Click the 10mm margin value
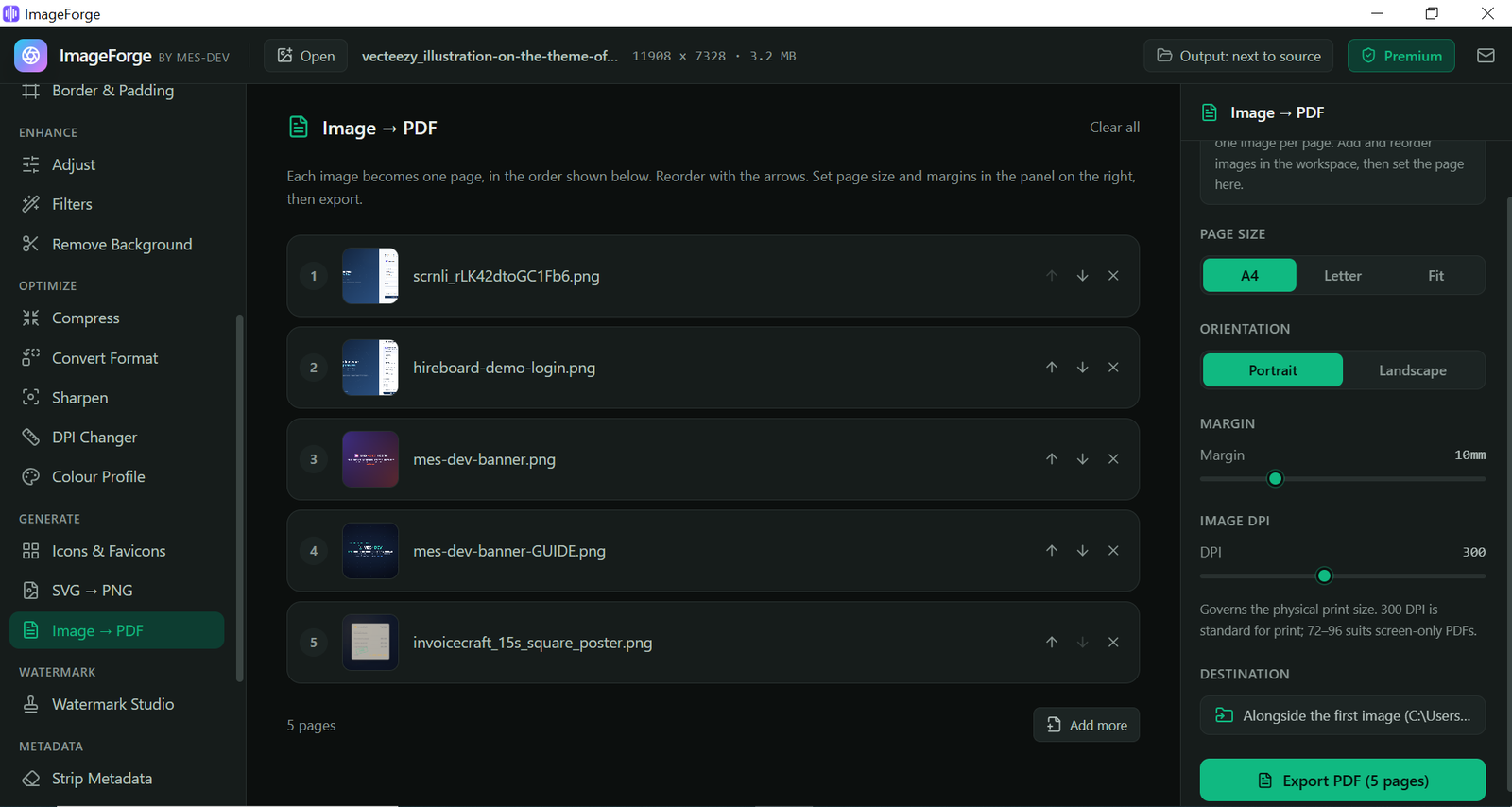1512x807 pixels. coord(1469,455)
